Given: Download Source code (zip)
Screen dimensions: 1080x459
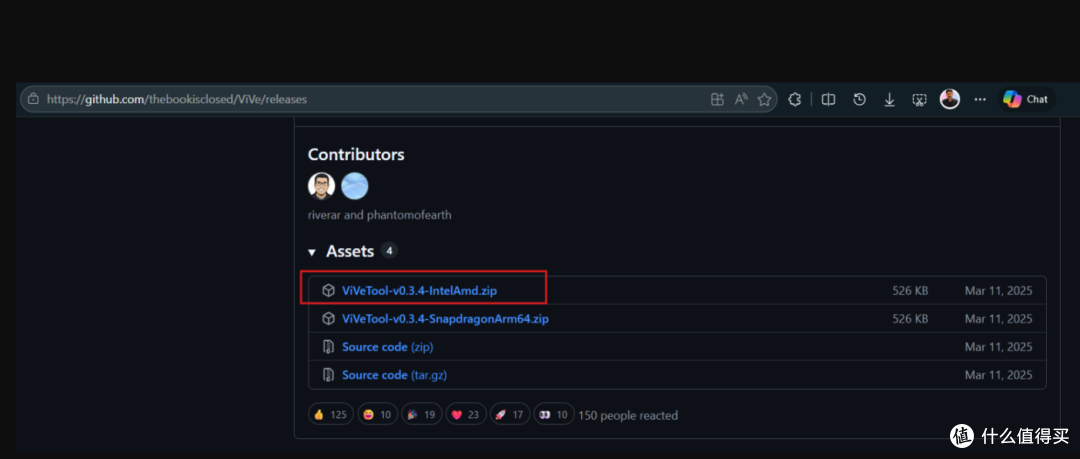Looking at the screenshot, I should 388,347.
